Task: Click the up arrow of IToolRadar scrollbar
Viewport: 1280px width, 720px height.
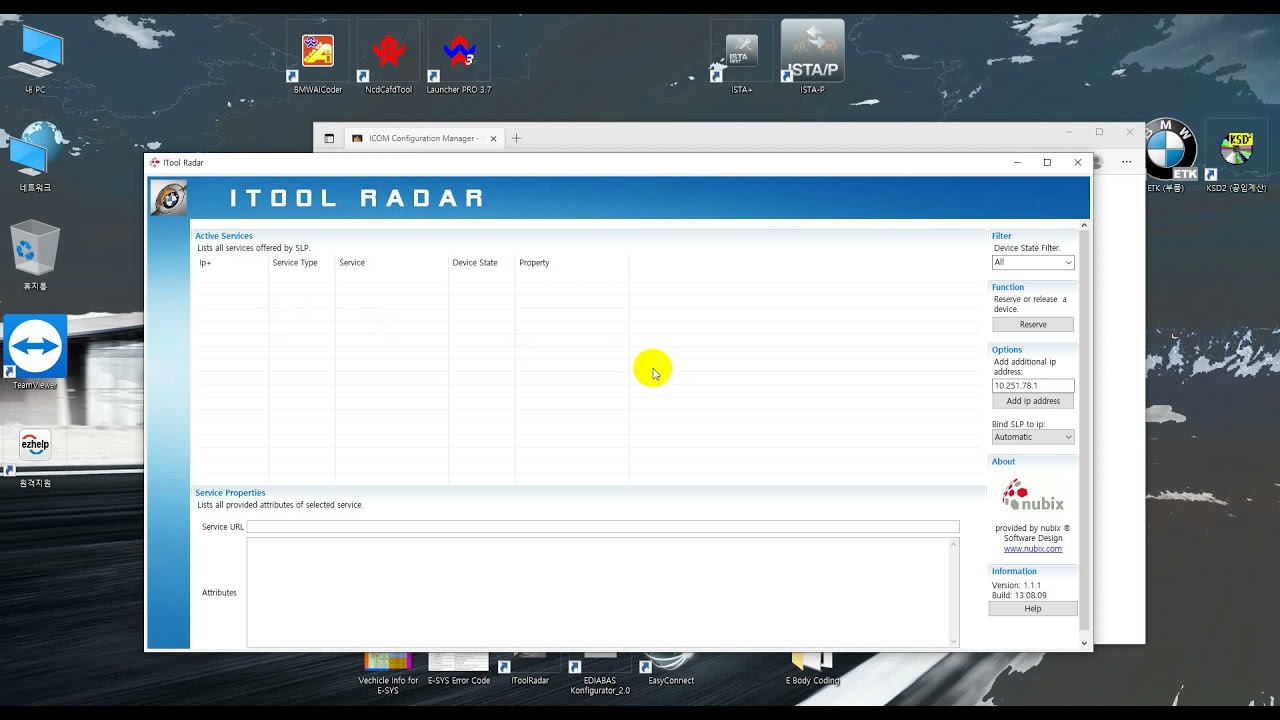Action: 1084,225
